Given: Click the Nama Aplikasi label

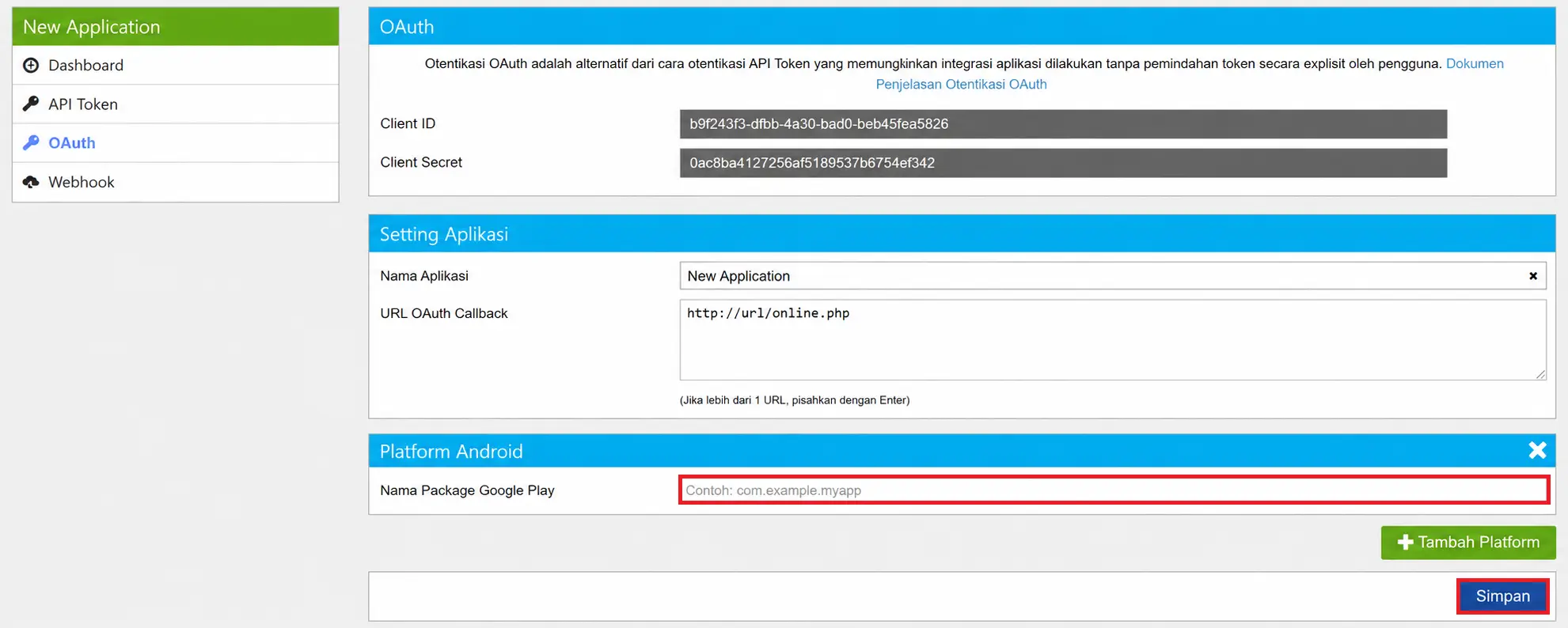Looking at the screenshot, I should [424, 276].
